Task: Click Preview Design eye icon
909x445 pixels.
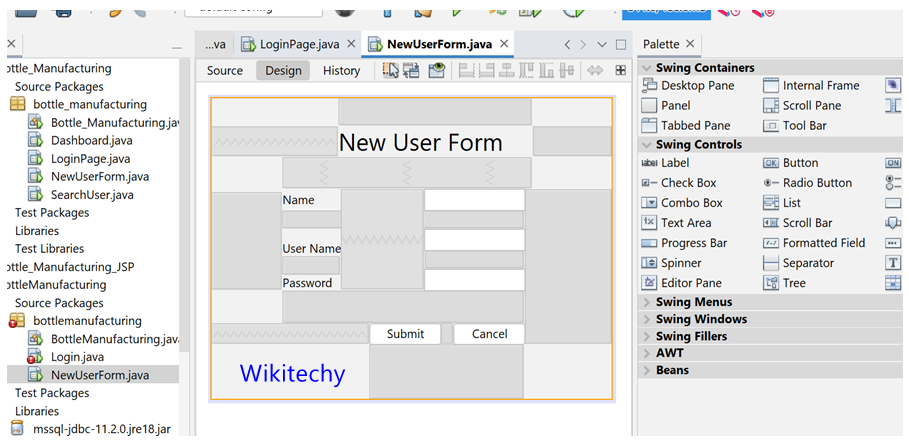Action: [436, 71]
